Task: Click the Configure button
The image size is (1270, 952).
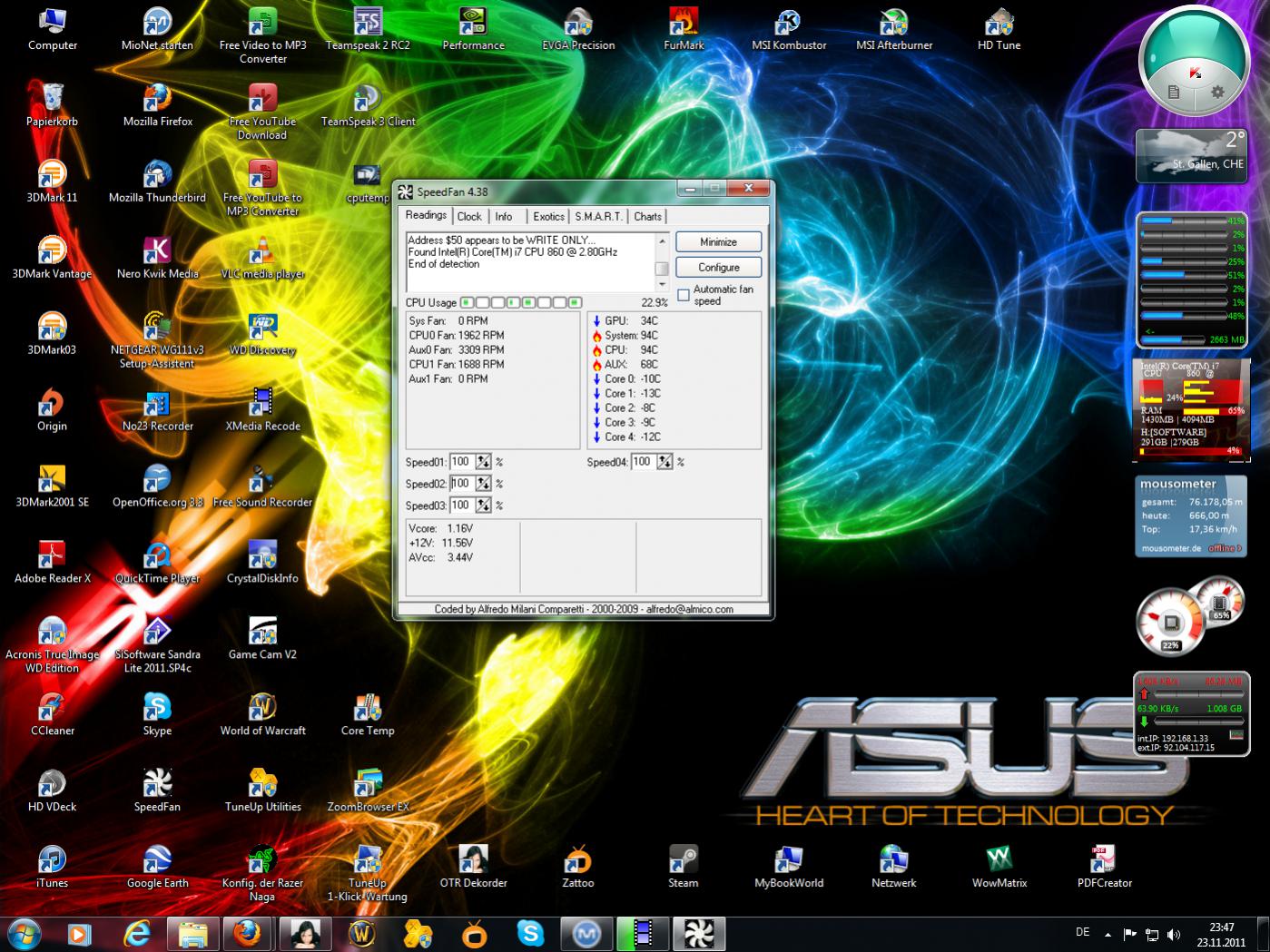Action: click(x=718, y=268)
